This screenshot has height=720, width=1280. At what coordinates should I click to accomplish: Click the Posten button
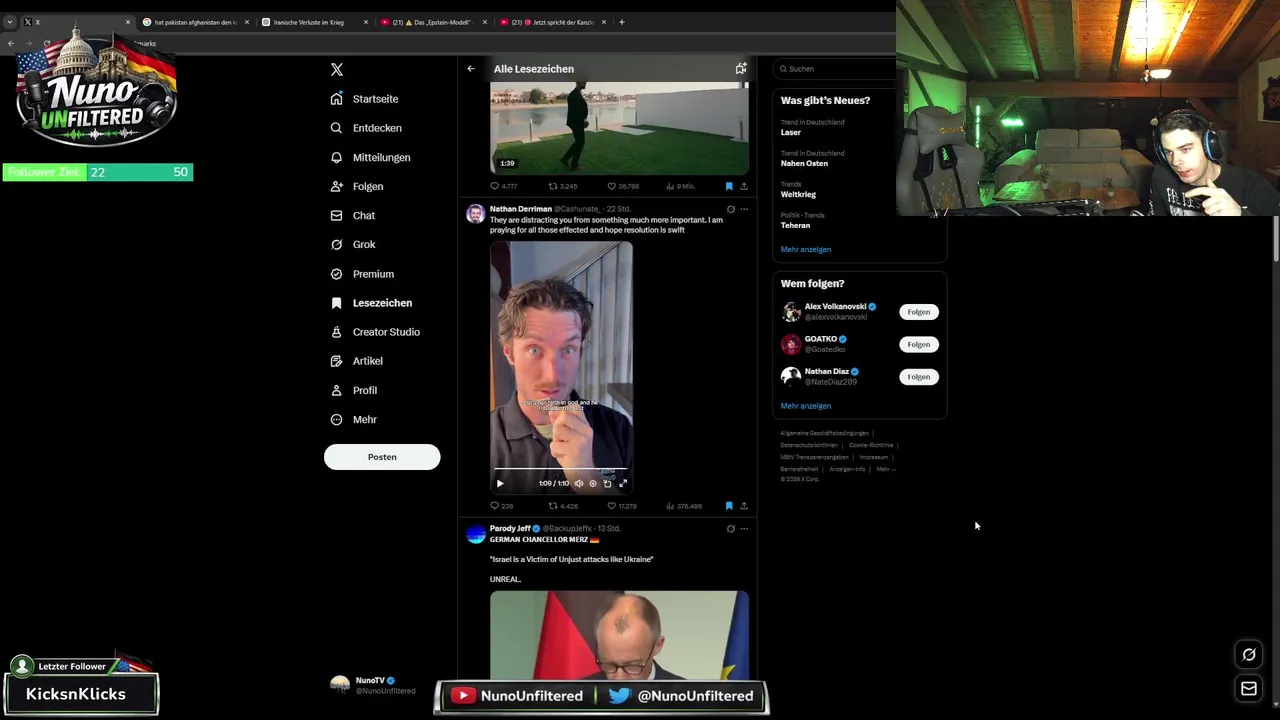coord(382,457)
